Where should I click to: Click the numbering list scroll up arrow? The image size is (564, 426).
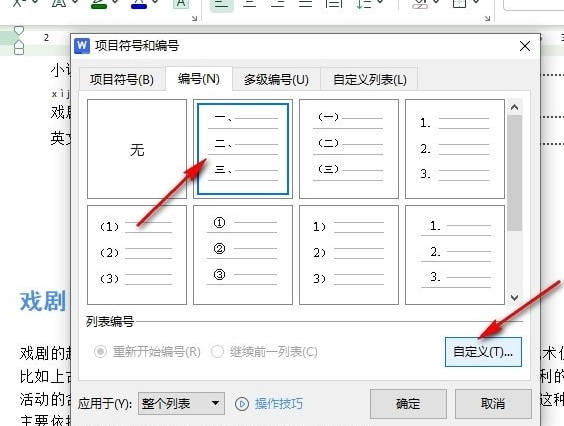tap(514, 107)
